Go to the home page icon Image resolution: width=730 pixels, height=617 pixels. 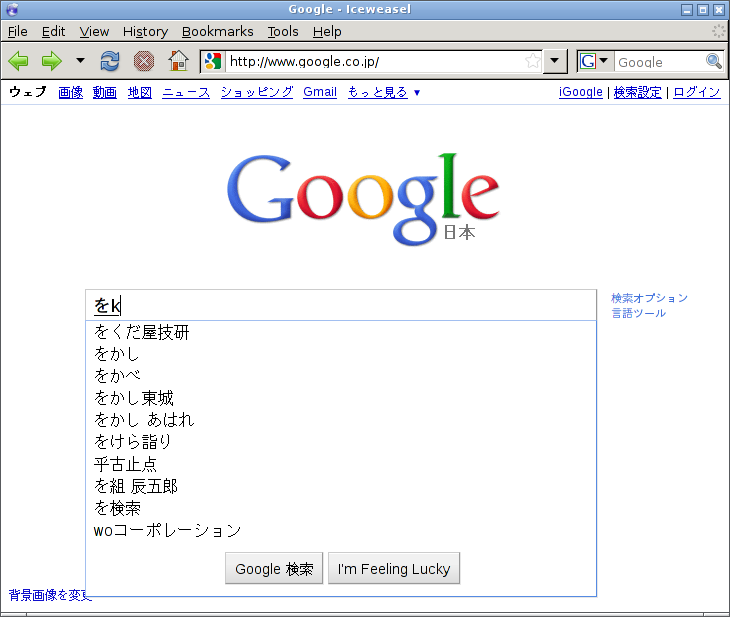coord(178,61)
